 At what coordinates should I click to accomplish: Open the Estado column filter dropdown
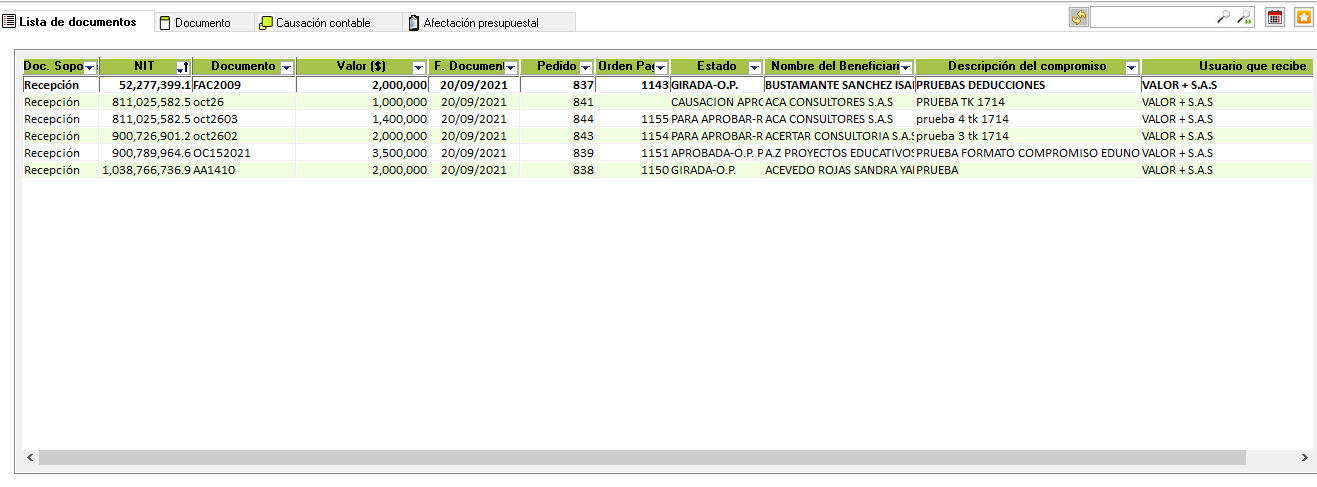754,67
